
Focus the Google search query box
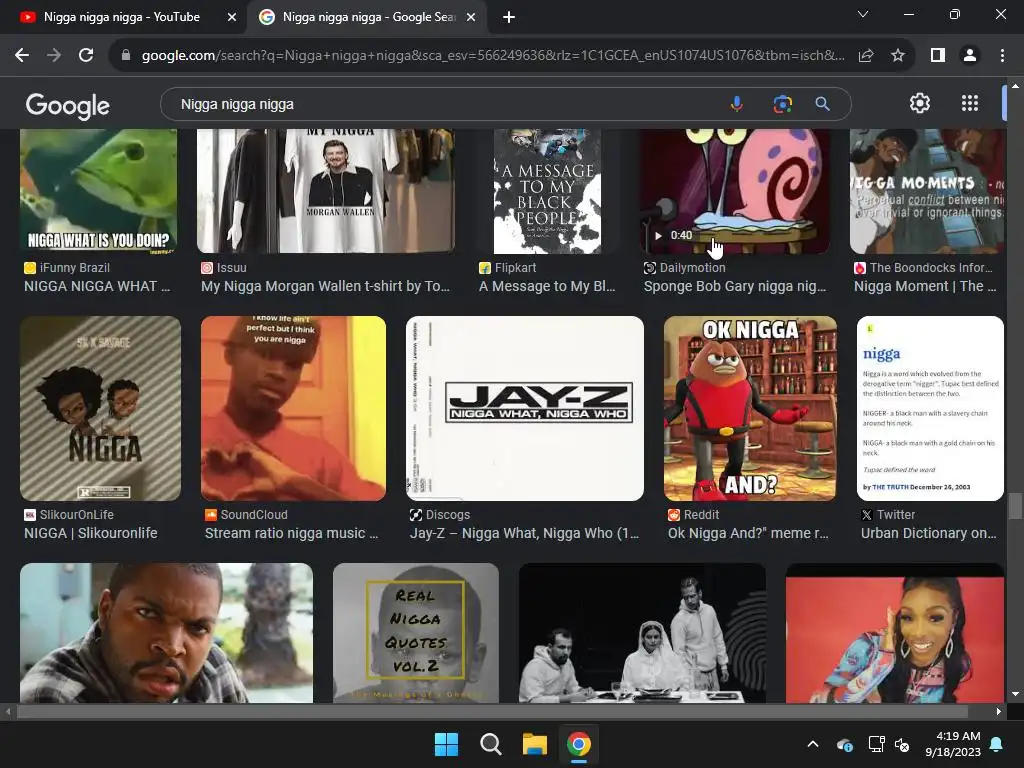[x=444, y=104]
